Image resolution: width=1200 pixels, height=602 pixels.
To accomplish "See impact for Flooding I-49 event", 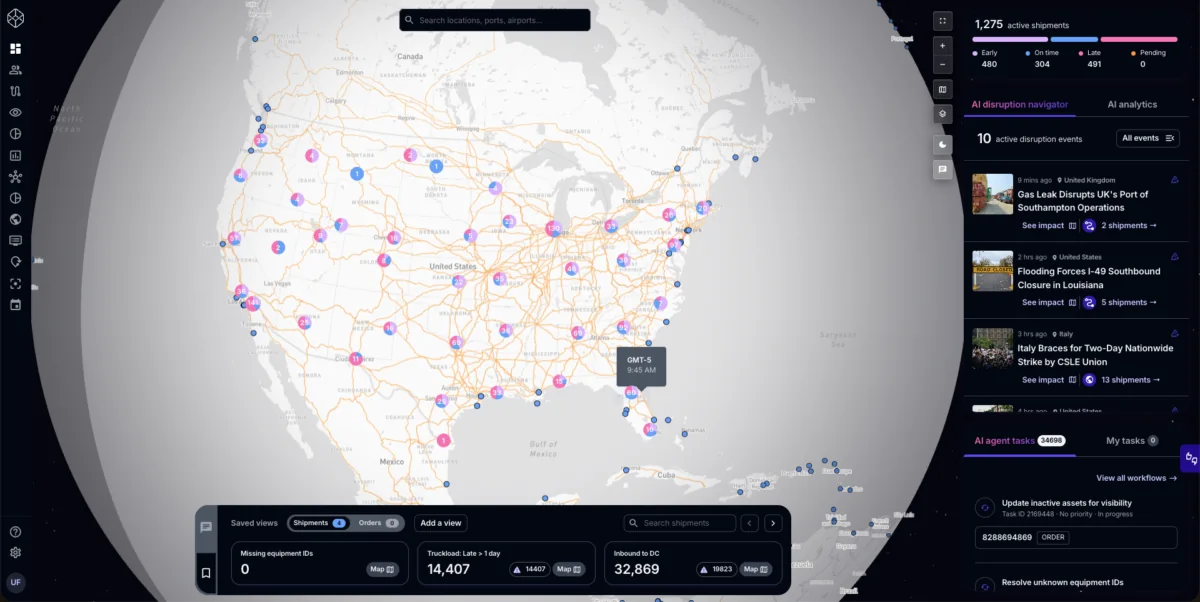I will pos(1049,303).
